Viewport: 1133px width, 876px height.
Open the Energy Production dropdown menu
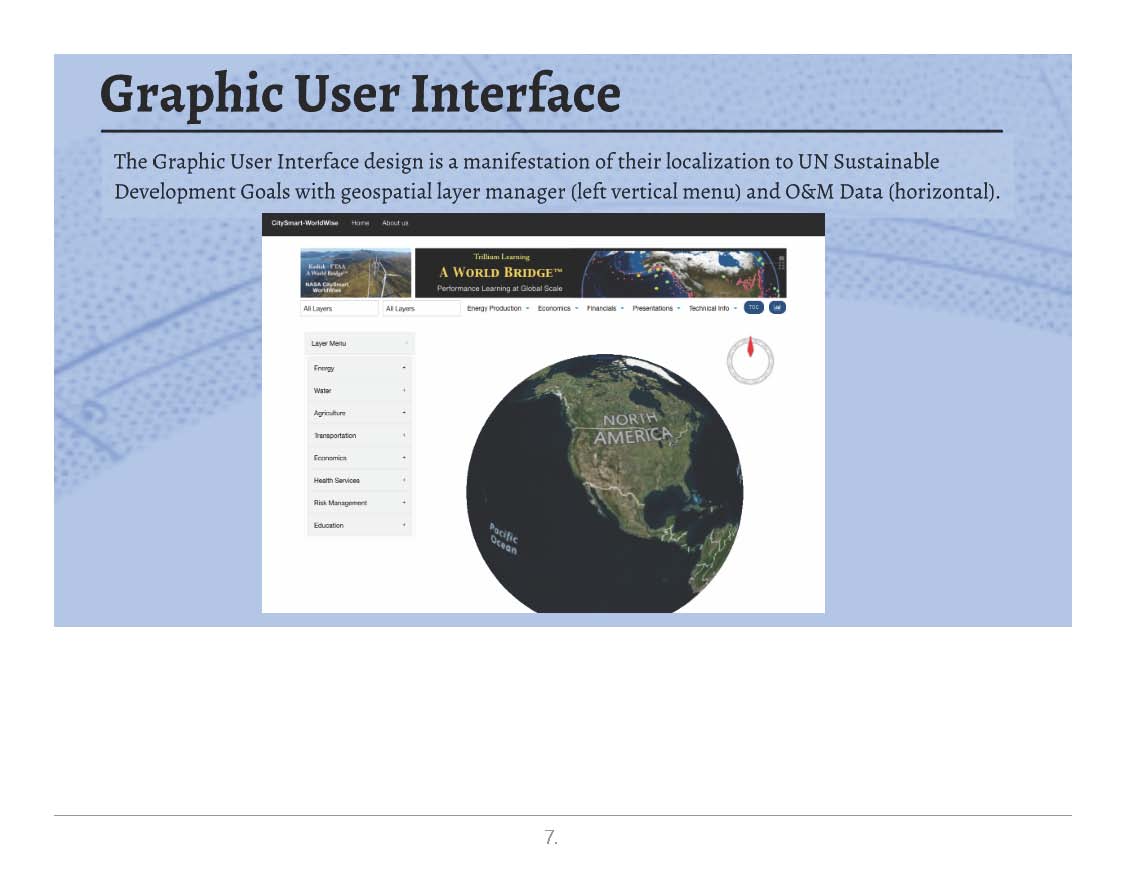497,309
